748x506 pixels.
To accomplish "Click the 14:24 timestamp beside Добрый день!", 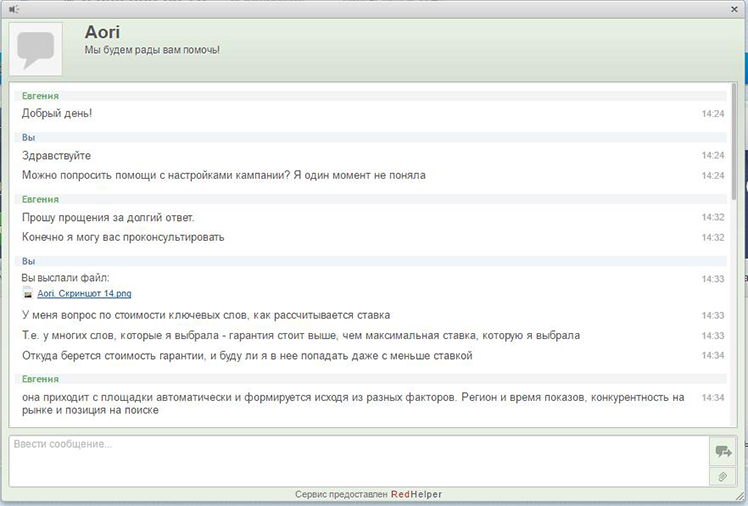I will 713,114.
